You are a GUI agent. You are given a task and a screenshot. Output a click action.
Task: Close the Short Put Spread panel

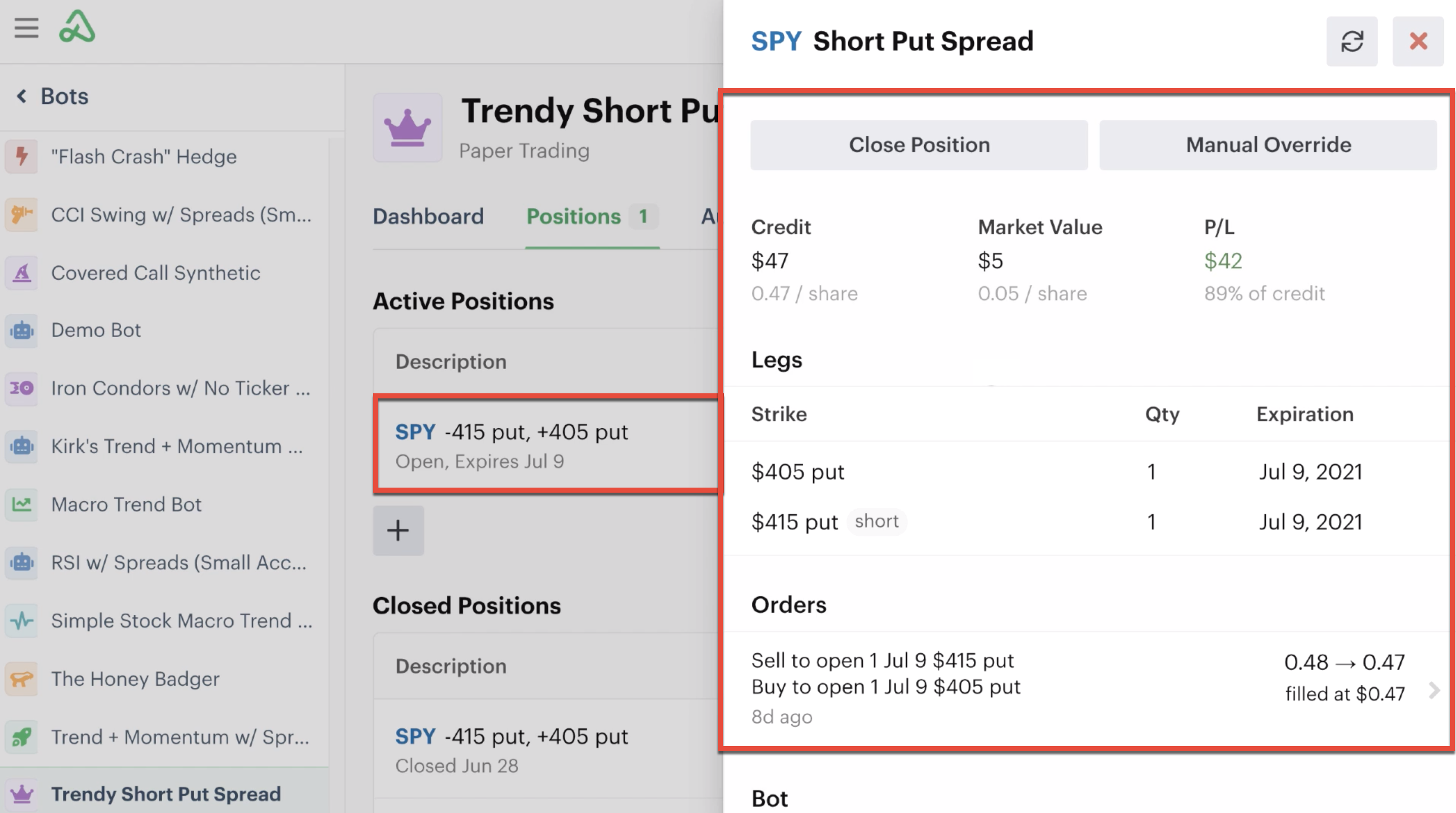point(1417,42)
